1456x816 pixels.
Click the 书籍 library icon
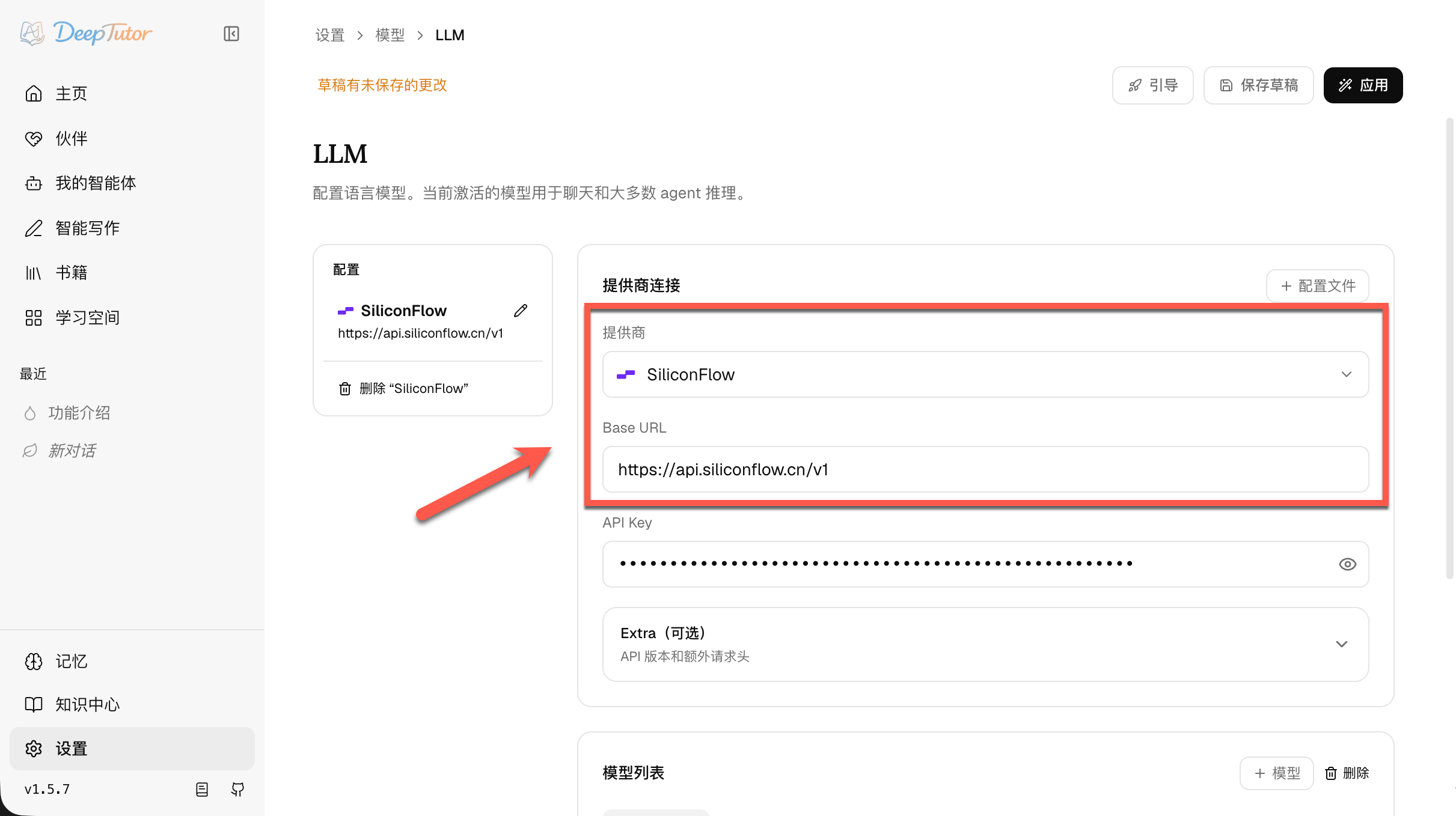point(34,273)
